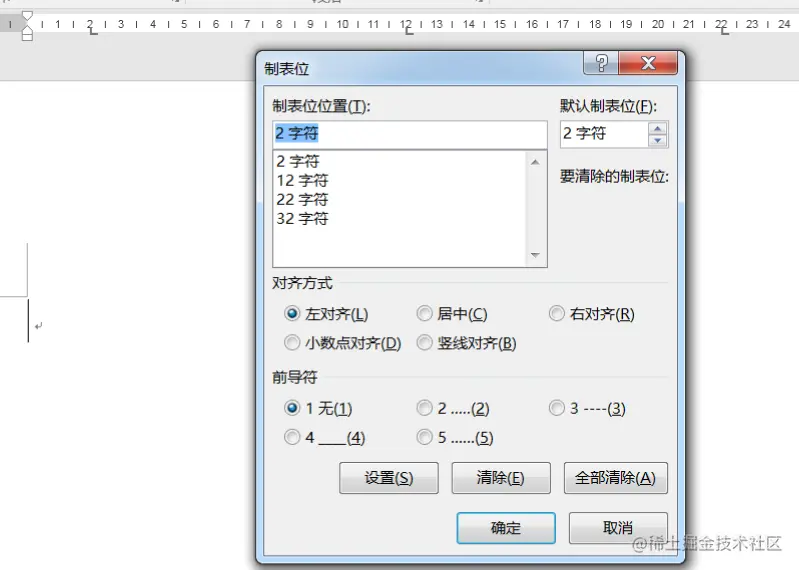Screen dimensions: 799x570
Task: Increase the default tab stop with up spinner
Action: [x=658, y=128]
